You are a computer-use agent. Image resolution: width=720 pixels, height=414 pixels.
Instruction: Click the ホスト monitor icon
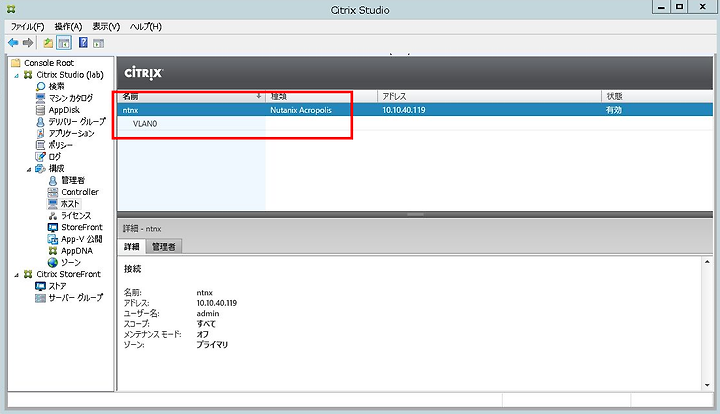point(53,204)
